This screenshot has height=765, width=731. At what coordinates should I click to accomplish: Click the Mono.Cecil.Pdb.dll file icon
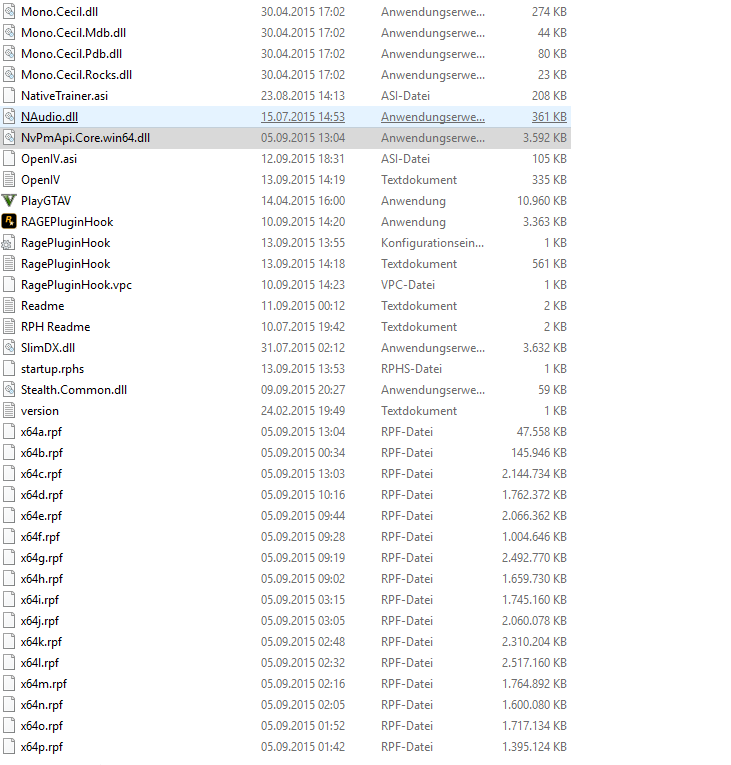9,54
